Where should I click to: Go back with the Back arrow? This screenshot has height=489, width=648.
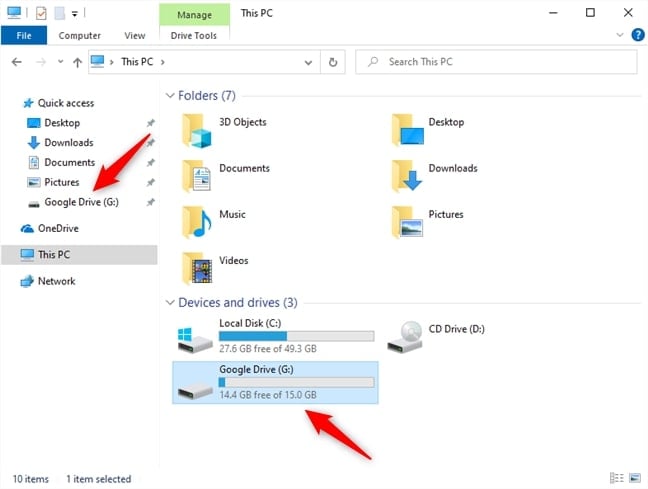(x=17, y=62)
